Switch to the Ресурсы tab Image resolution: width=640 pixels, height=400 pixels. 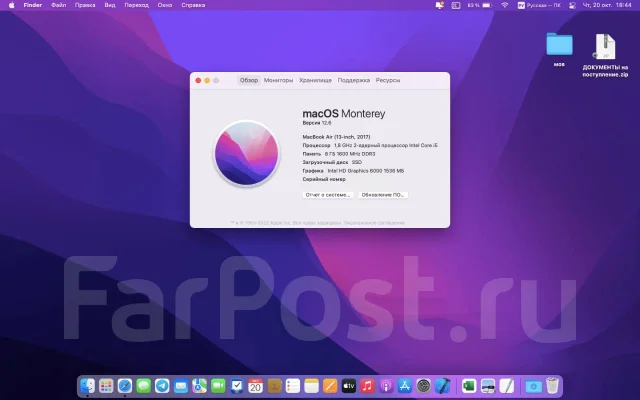point(388,80)
